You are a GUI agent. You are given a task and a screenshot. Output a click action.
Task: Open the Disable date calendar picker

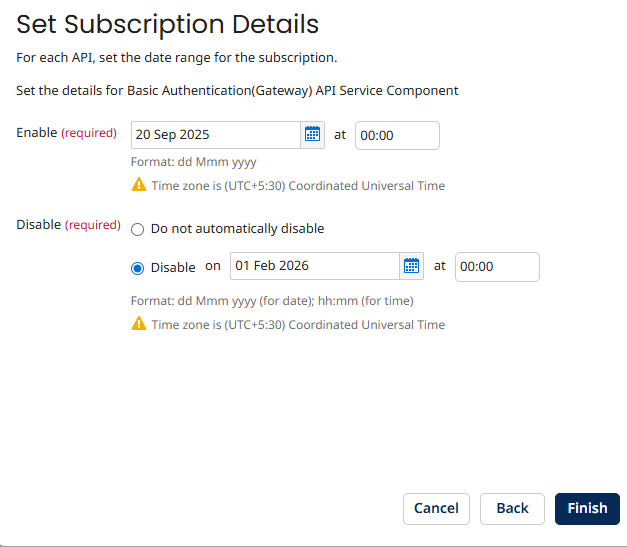coord(411,266)
